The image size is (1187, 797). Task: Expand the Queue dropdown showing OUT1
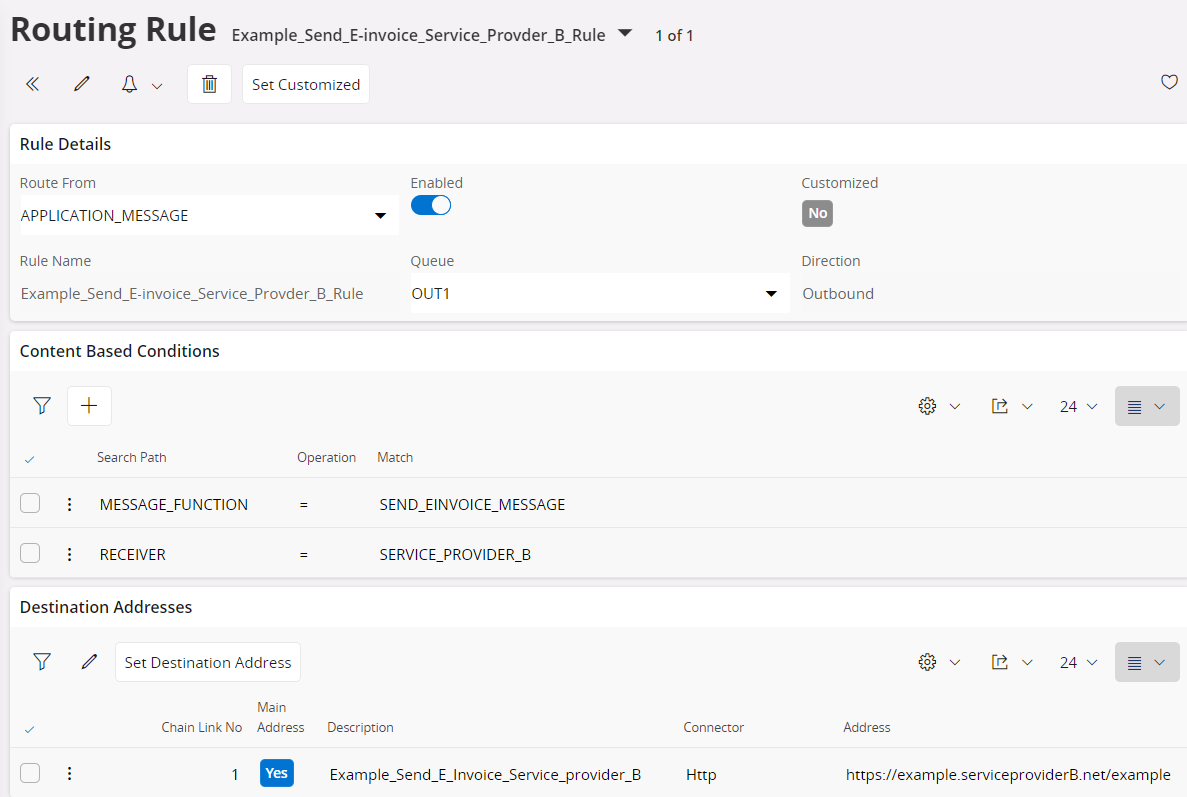tap(771, 293)
